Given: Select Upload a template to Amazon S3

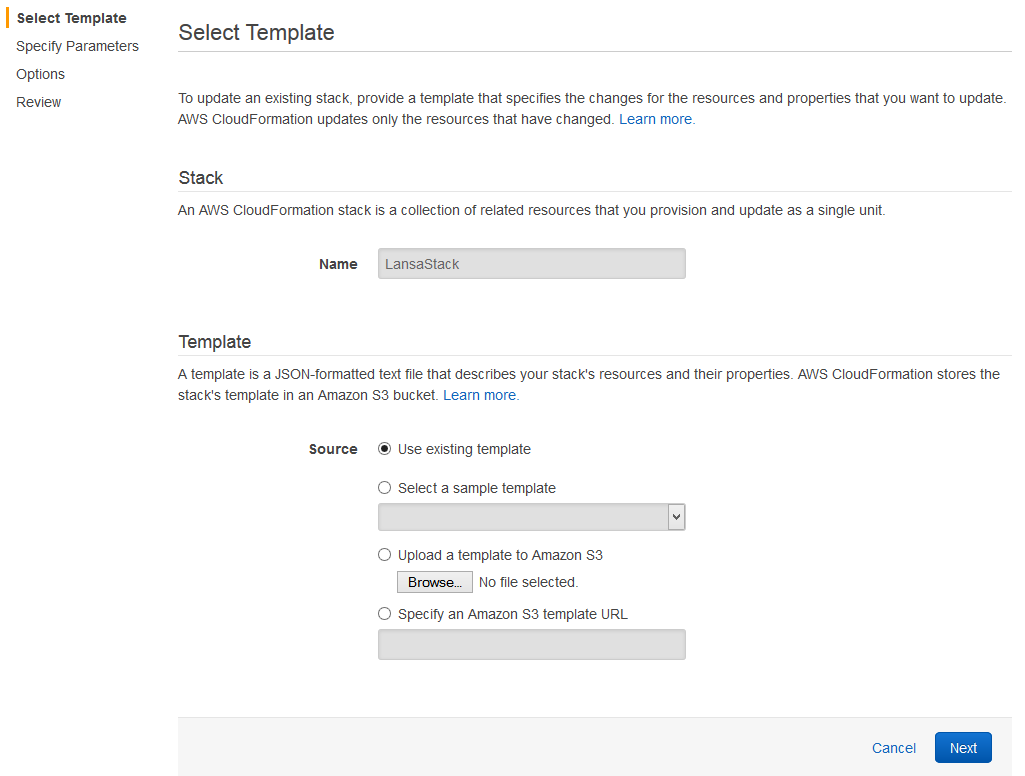Looking at the screenshot, I should pos(384,555).
